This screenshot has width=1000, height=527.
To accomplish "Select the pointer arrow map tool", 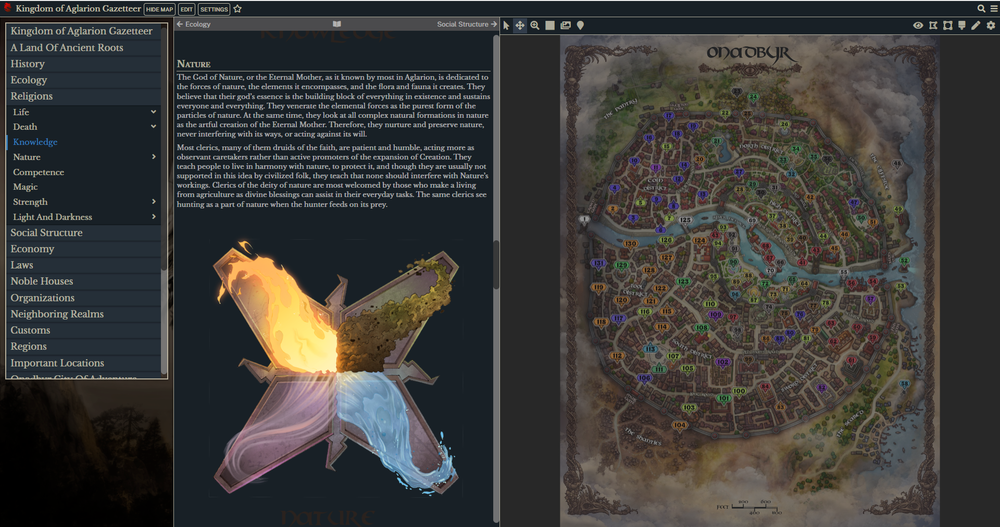I will coord(506,25).
